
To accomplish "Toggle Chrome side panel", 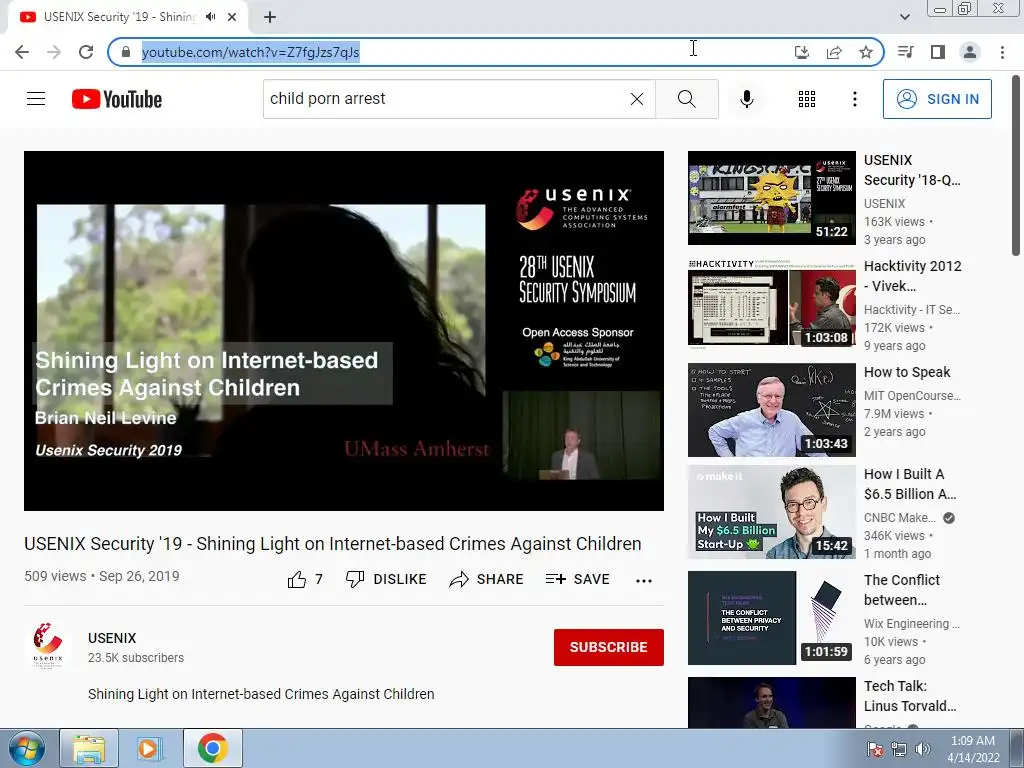I will click(938, 52).
